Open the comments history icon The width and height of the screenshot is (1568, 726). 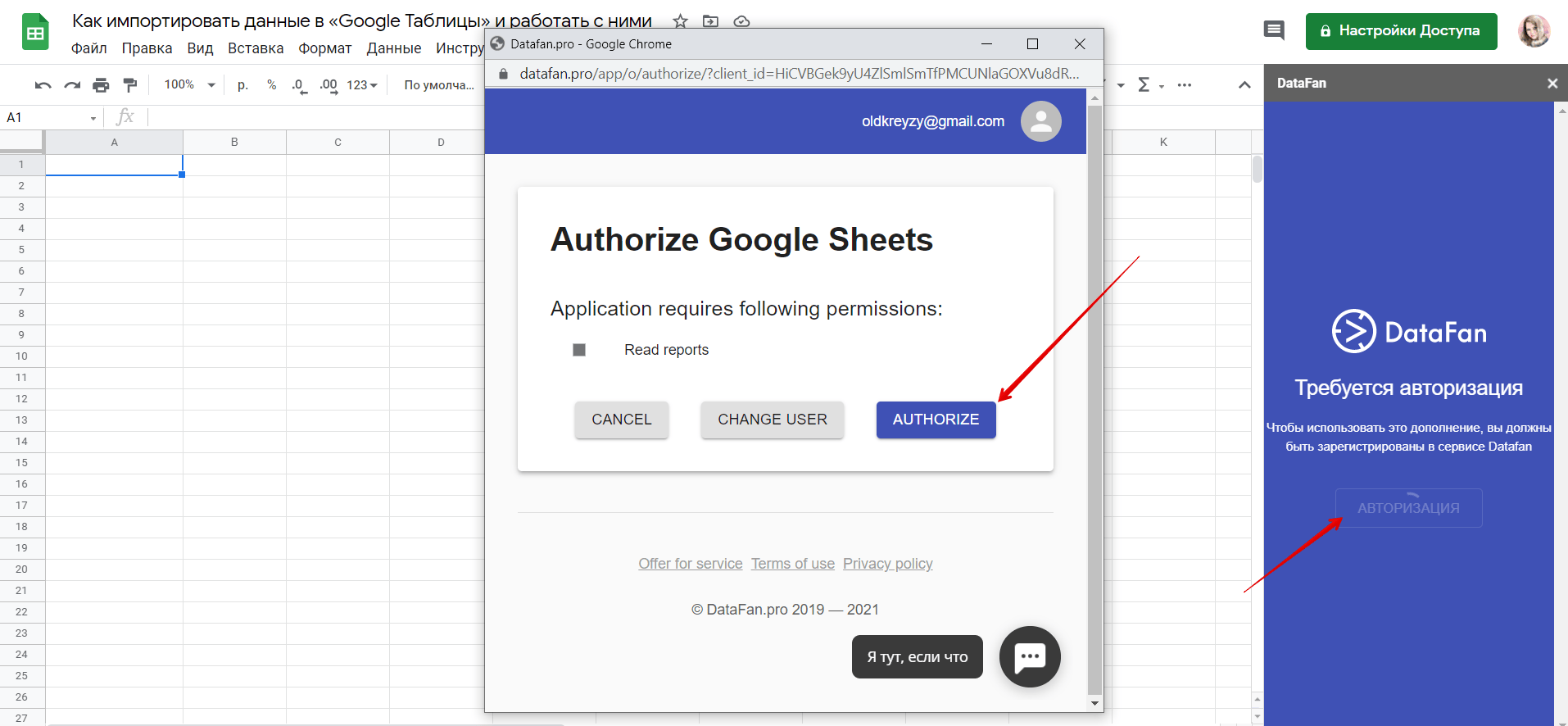(x=1274, y=31)
